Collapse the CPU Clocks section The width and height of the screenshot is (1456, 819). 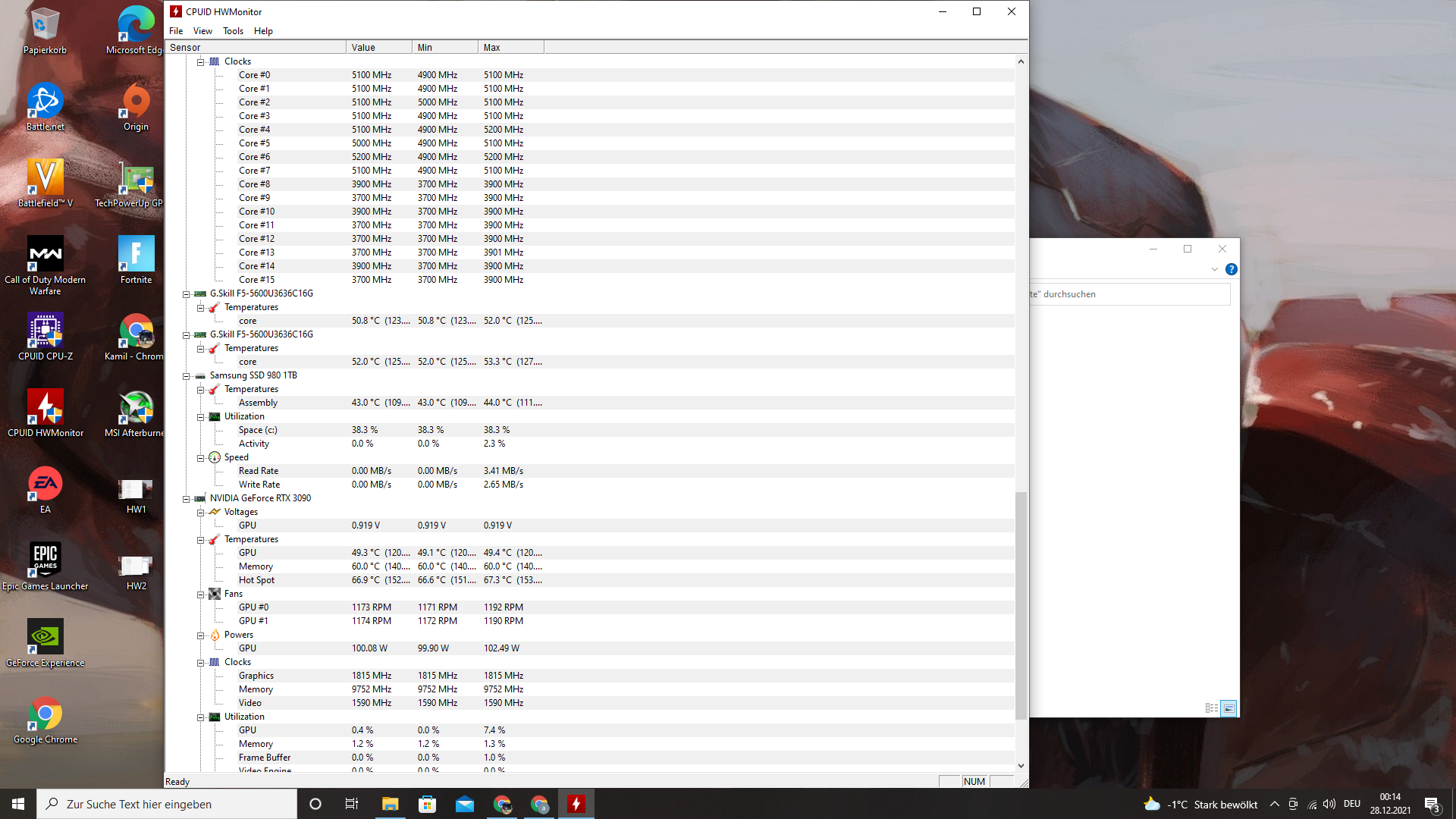click(x=200, y=62)
